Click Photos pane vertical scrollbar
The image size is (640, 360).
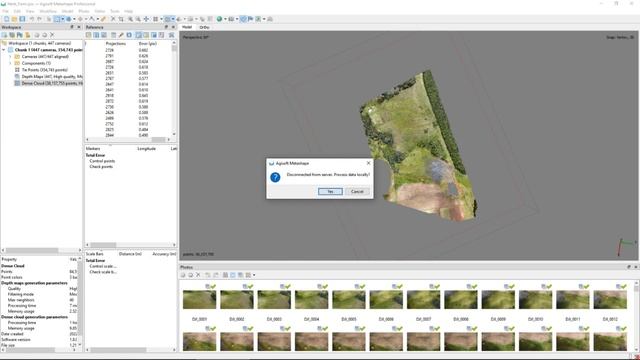click(x=636, y=316)
